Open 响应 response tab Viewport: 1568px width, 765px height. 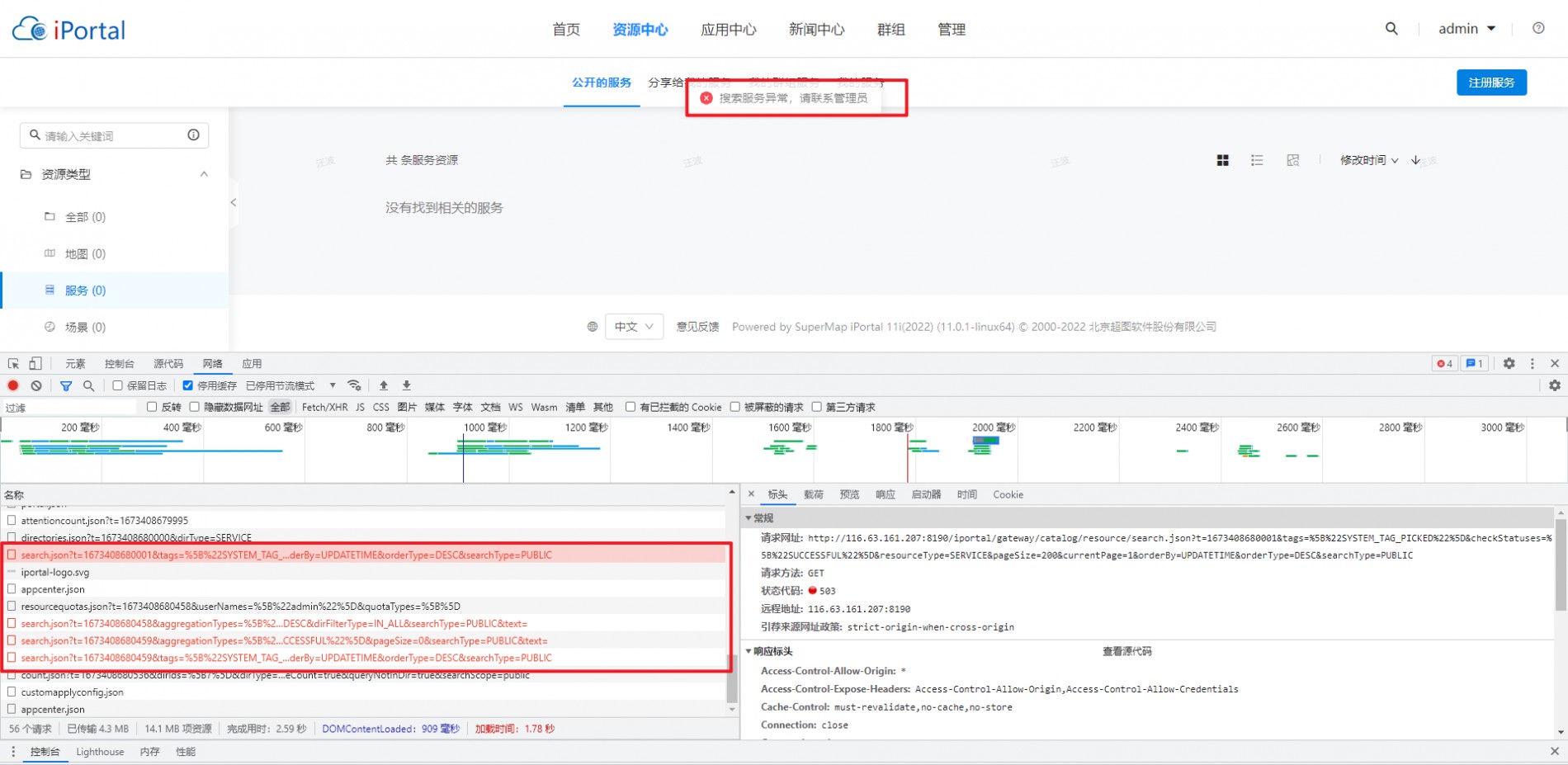click(x=885, y=494)
